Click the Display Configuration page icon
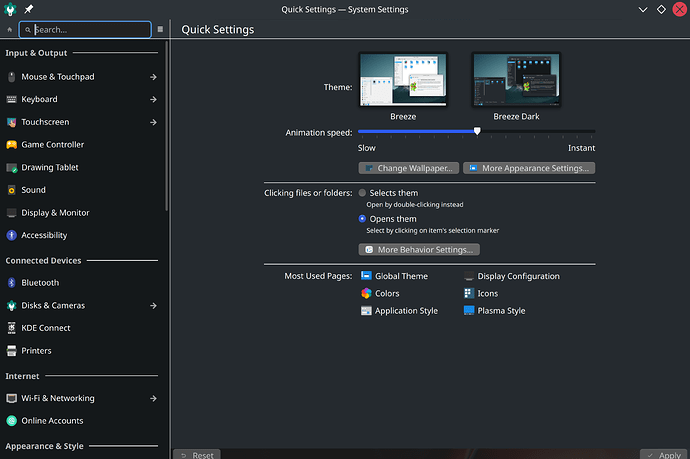 pyautogui.click(x=469, y=276)
